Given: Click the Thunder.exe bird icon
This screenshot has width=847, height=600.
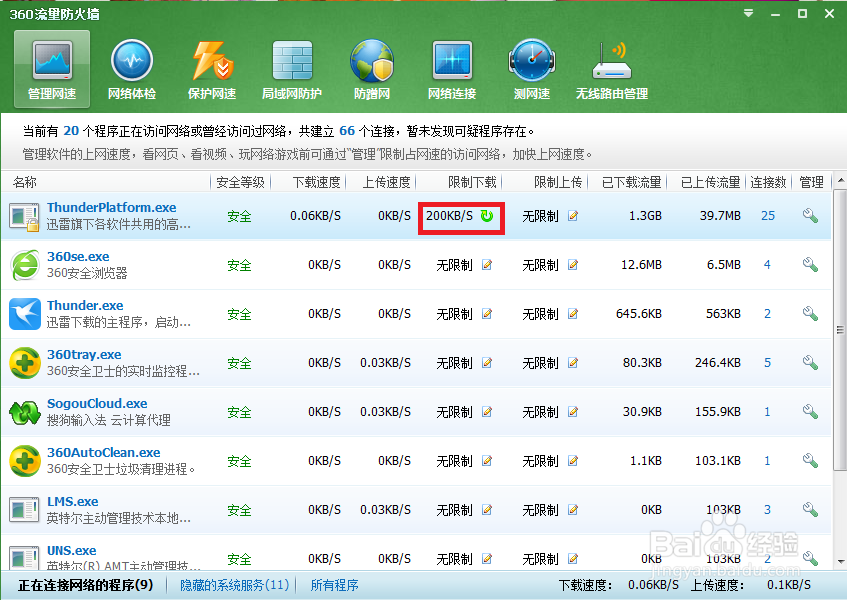Looking at the screenshot, I should pos(25,314).
